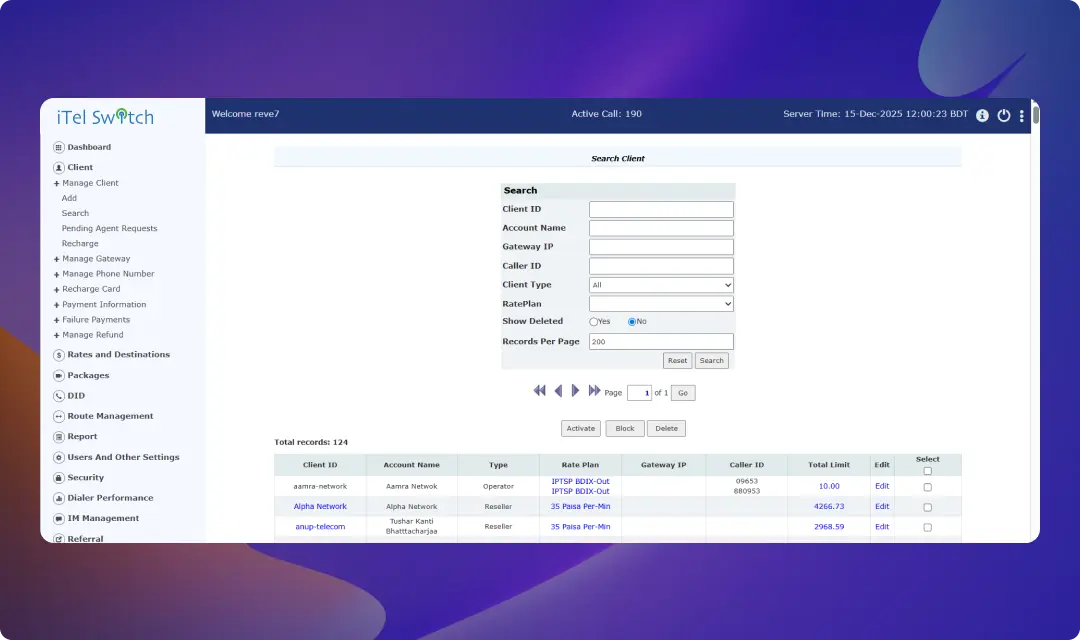Image resolution: width=1080 pixels, height=640 pixels.
Task: Open the Alpha Network client link
Action: click(320, 507)
